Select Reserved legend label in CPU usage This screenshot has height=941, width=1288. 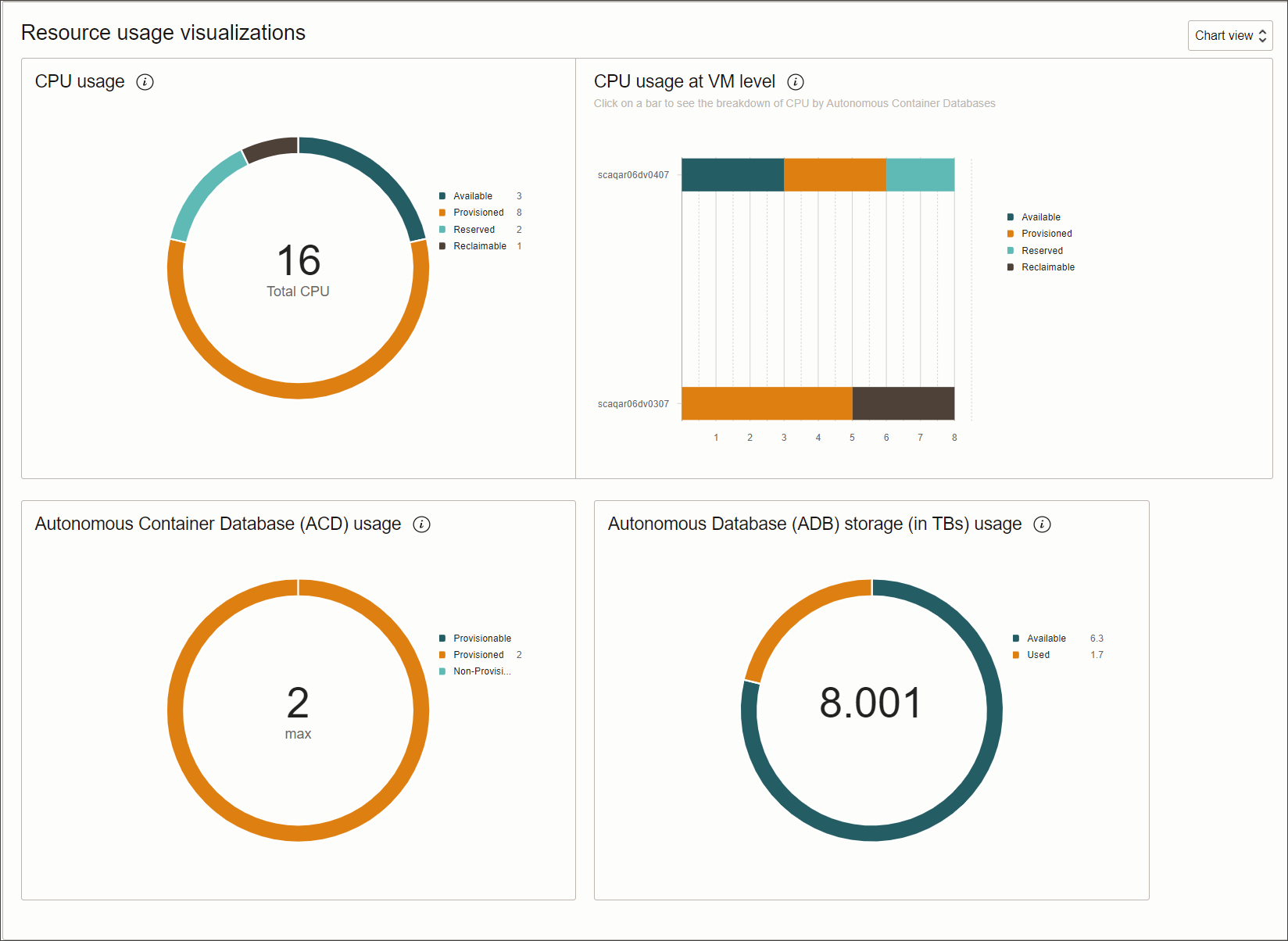[x=474, y=230]
